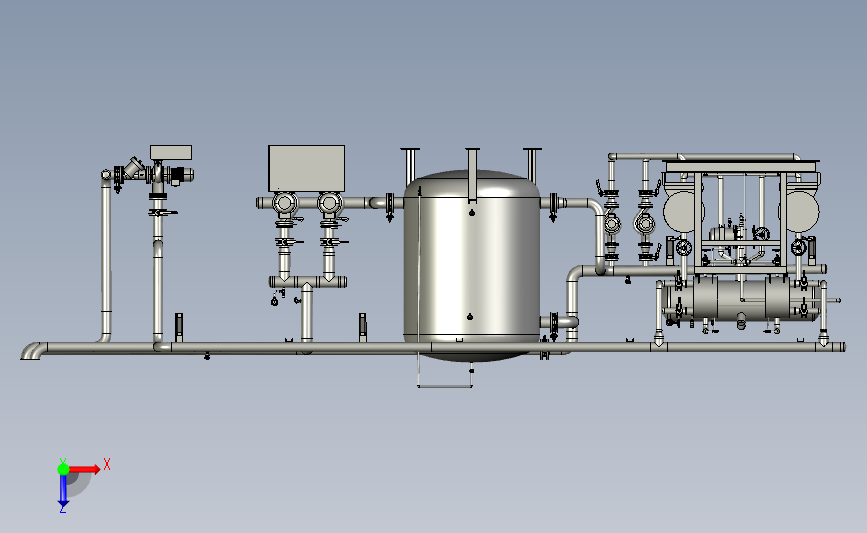Select the left round expansion vessel on skid
Image resolution: width=867 pixels, height=533 pixels.
tap(682, 212)
